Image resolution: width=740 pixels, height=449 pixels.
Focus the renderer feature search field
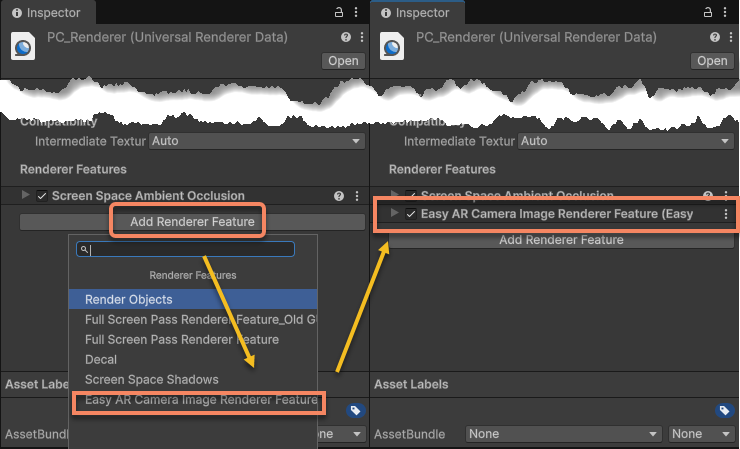185,249
